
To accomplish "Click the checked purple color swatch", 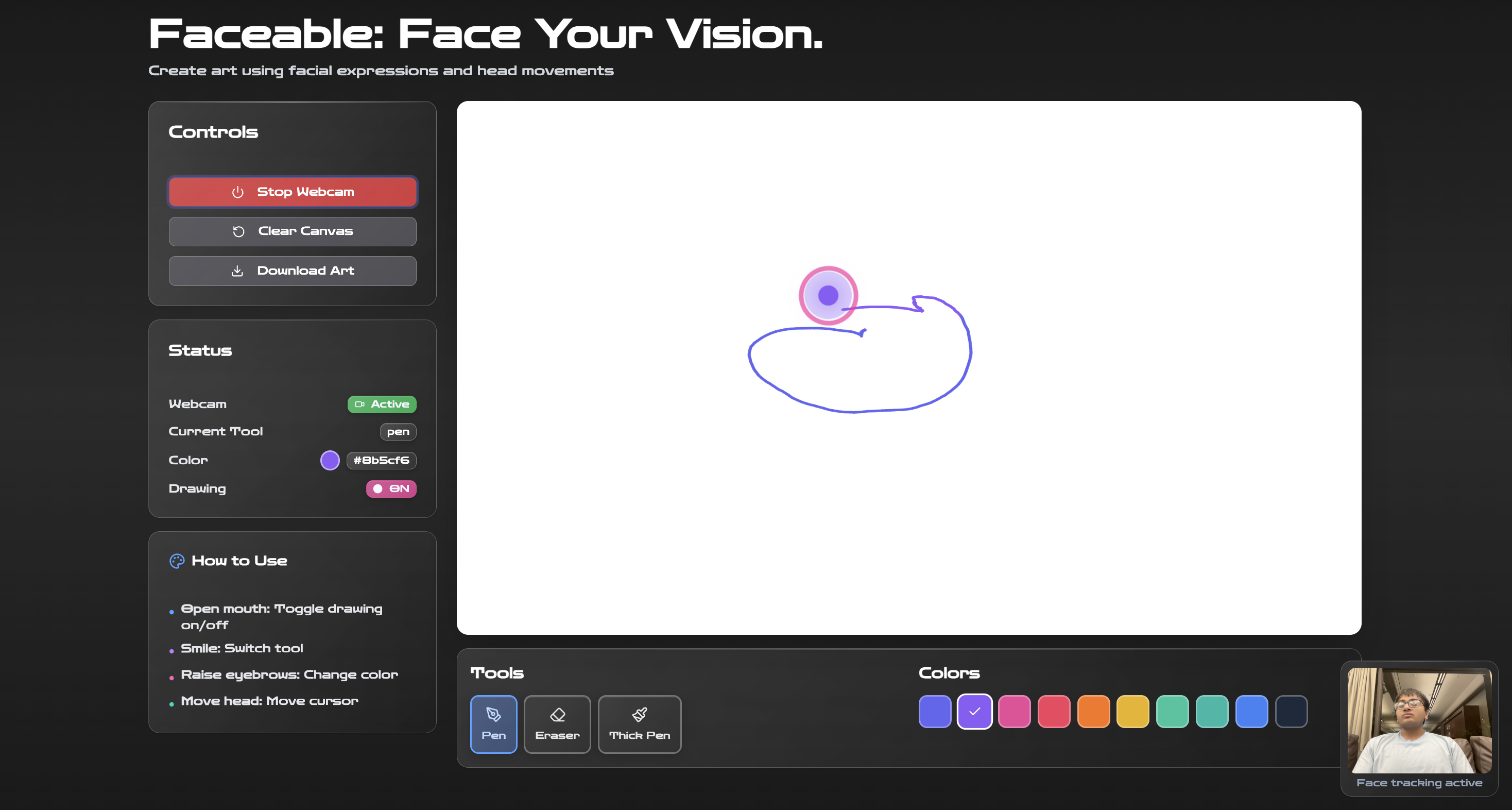I will (974, 711).
